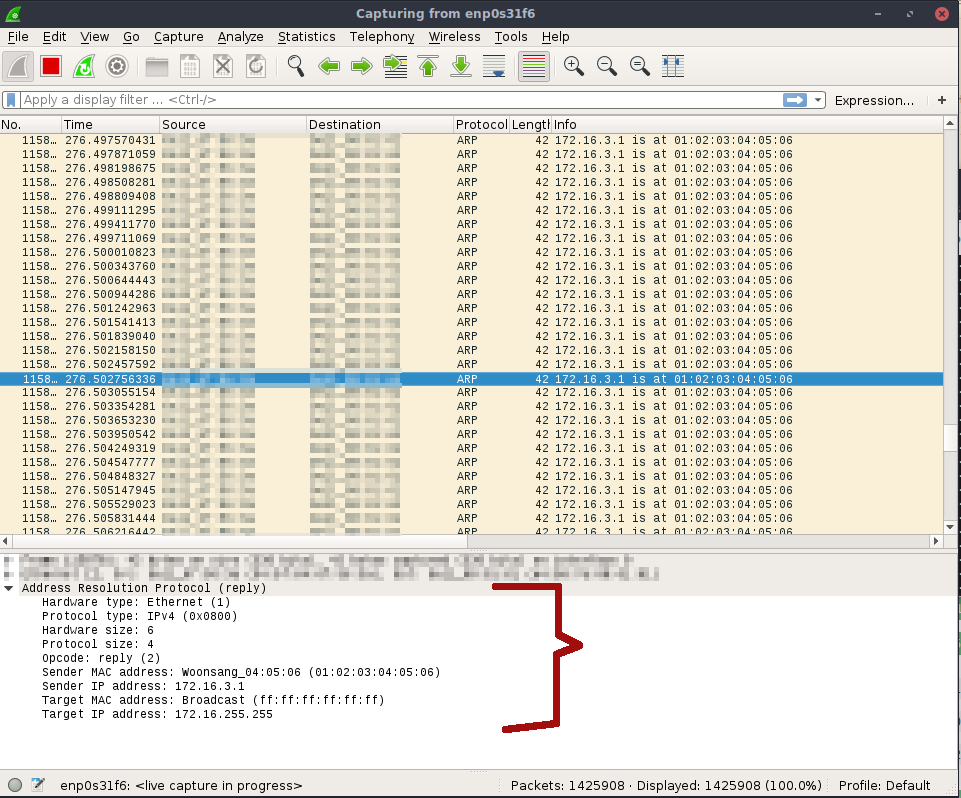Sort packets by the Time column header
The width and height of the screenshot is (961, 798).
tap(111, 124)
